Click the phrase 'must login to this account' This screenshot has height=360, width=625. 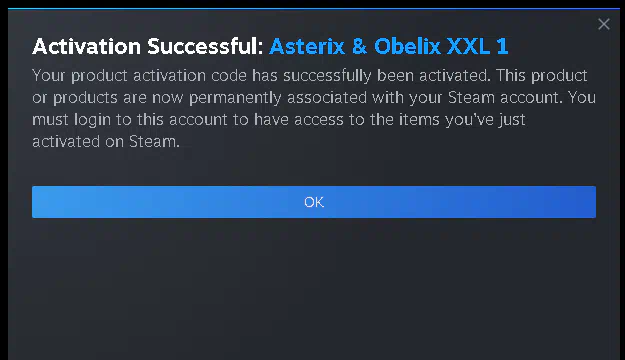coord(130,120)
